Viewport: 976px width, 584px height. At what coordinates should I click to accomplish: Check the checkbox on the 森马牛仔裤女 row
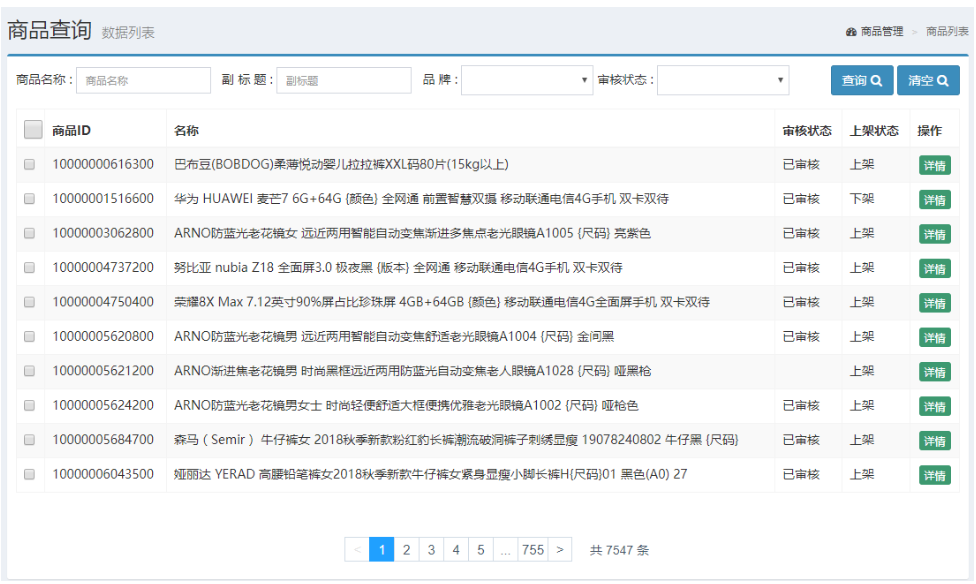click(x=29, y=439)
